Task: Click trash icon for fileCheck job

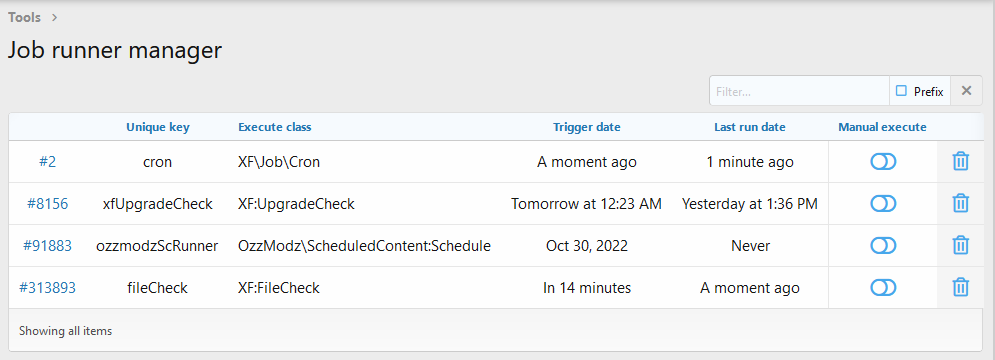Action: coord(960,288)
